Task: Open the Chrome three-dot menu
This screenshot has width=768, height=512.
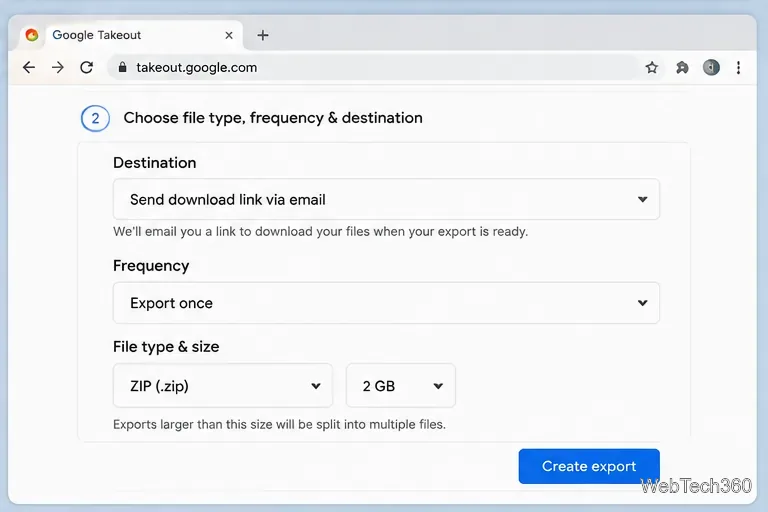Action: coord(738,67)
